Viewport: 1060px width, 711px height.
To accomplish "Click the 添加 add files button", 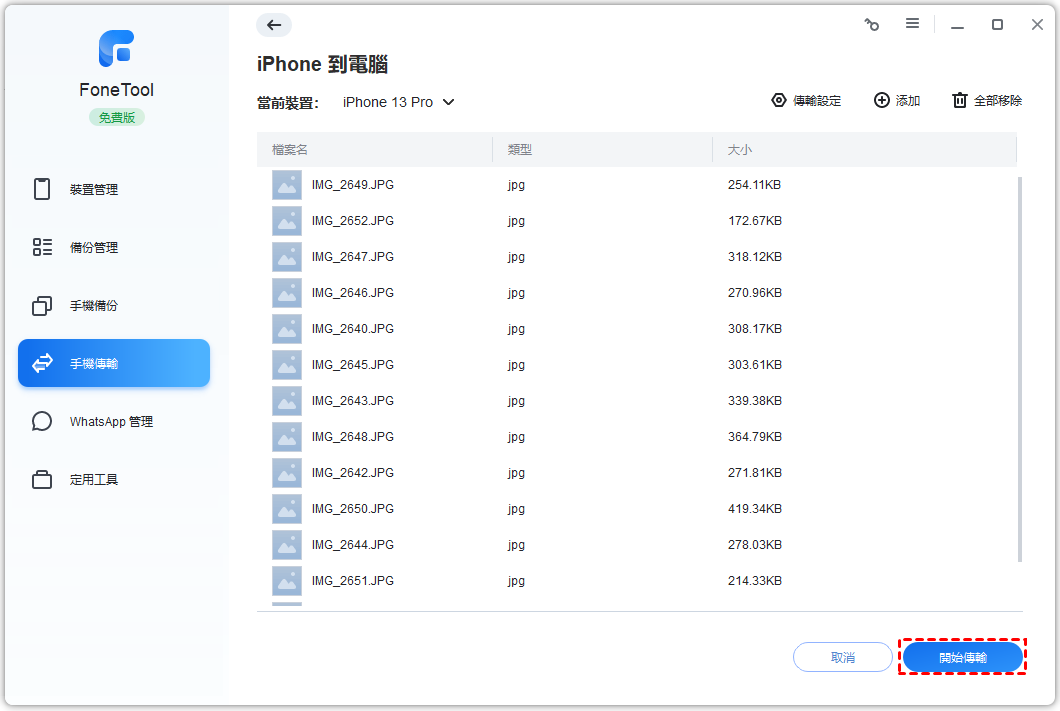I will coord(897,101).
